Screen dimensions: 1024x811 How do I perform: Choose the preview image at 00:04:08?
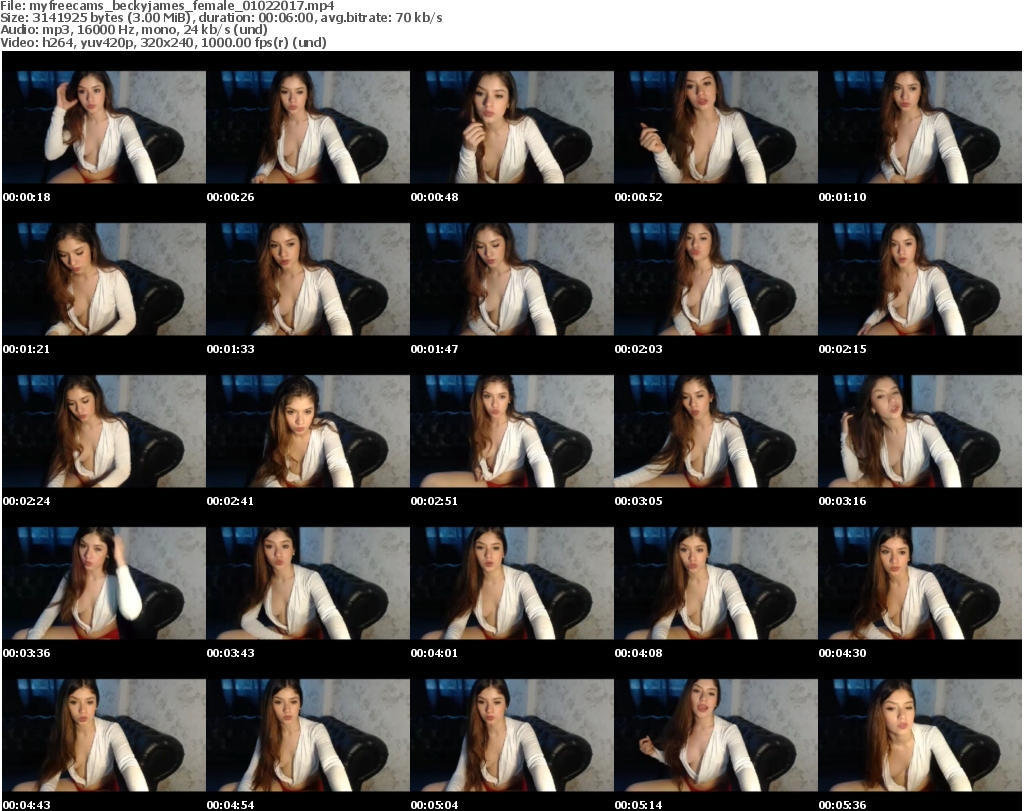[x=716, y=584]
